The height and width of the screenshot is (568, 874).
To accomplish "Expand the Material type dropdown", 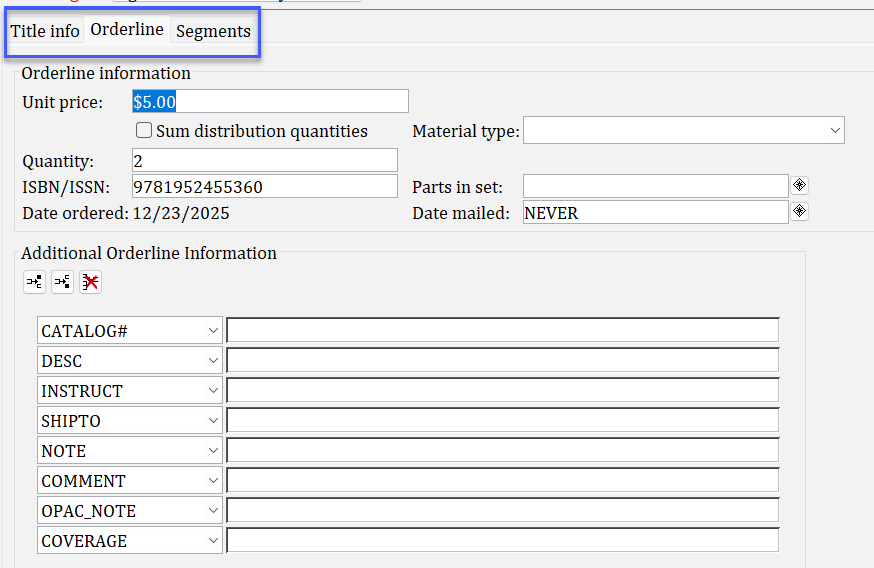I will [835, 131].
